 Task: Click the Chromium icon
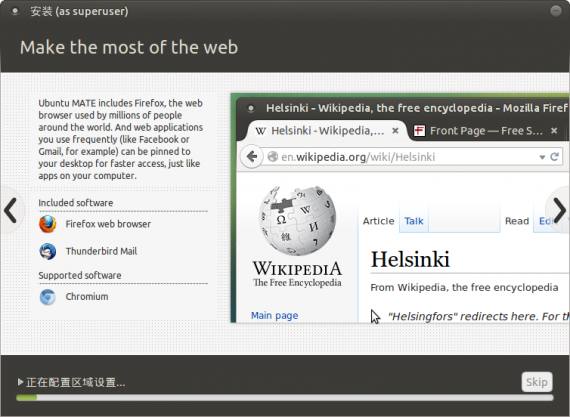[x=48, y=297]
